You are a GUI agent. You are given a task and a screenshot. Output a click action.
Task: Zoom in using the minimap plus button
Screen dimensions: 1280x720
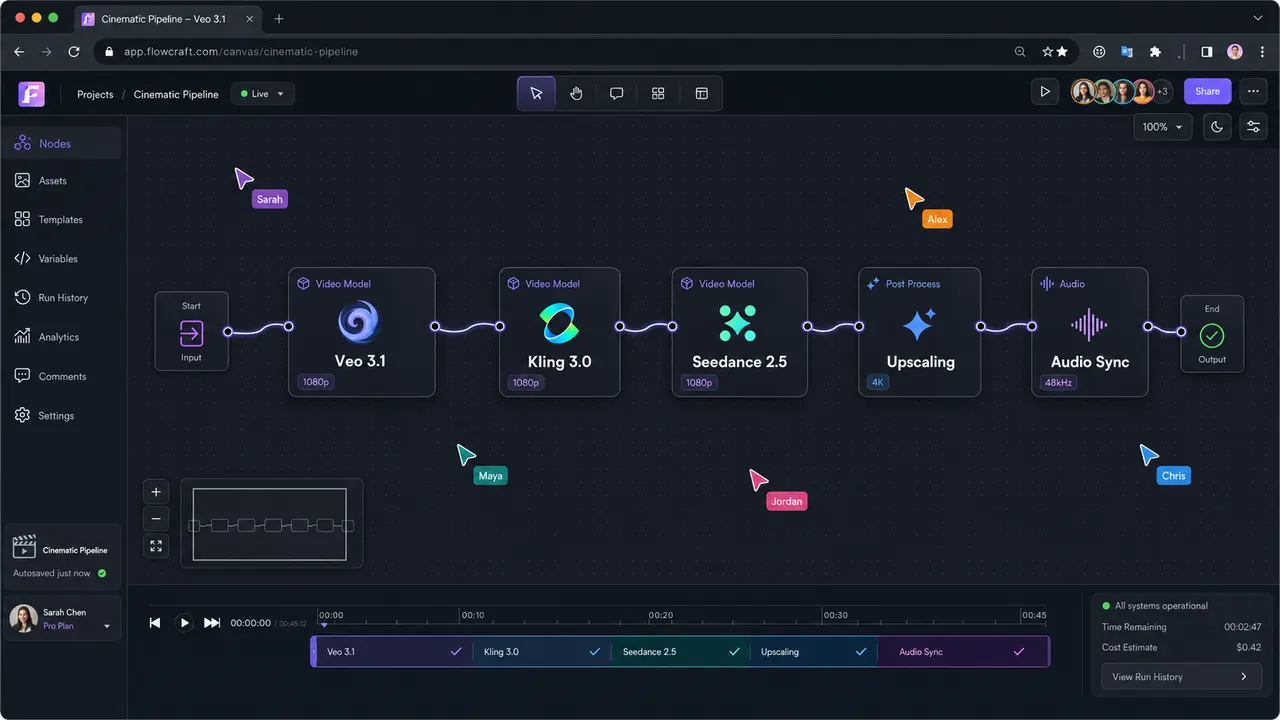tap(156, 492)
